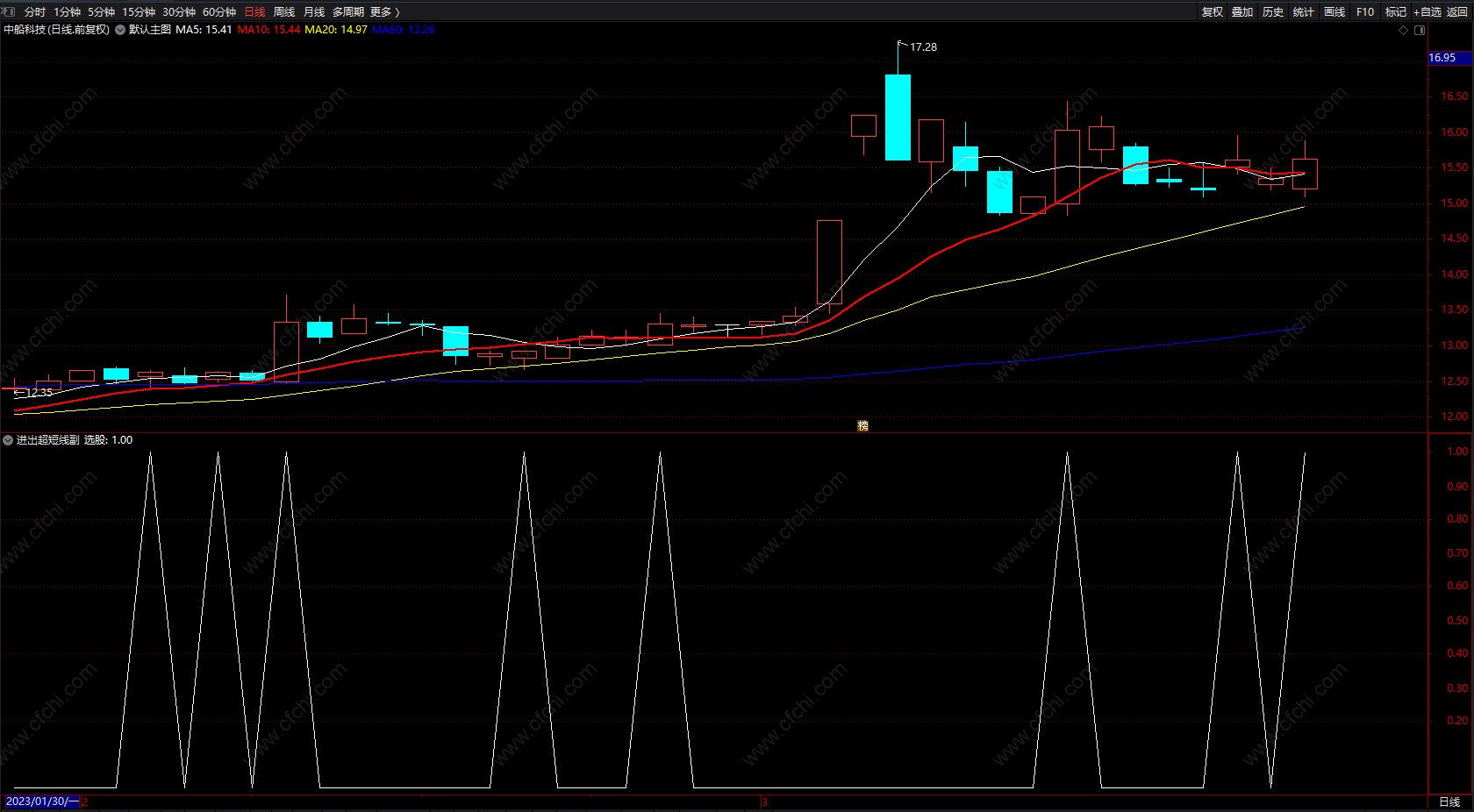Select the 30分钟 period tab
This screenshot has height=812, width=1474.
click(x=179, y=11)
